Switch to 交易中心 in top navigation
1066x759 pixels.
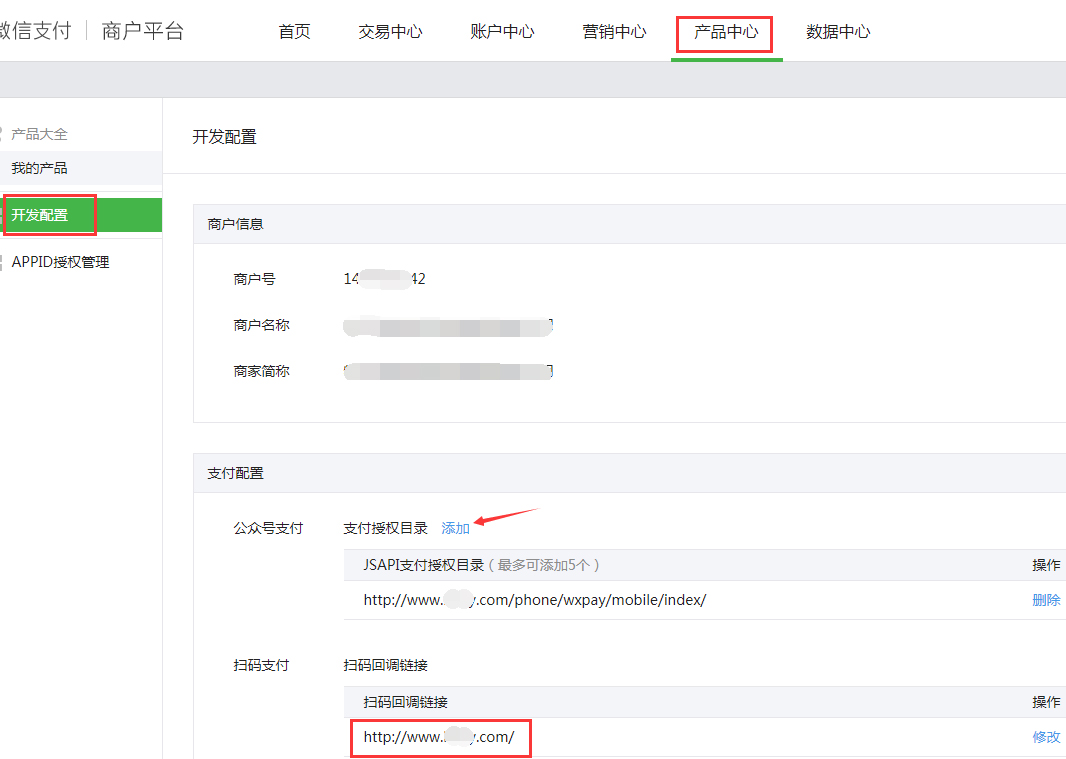390,32
